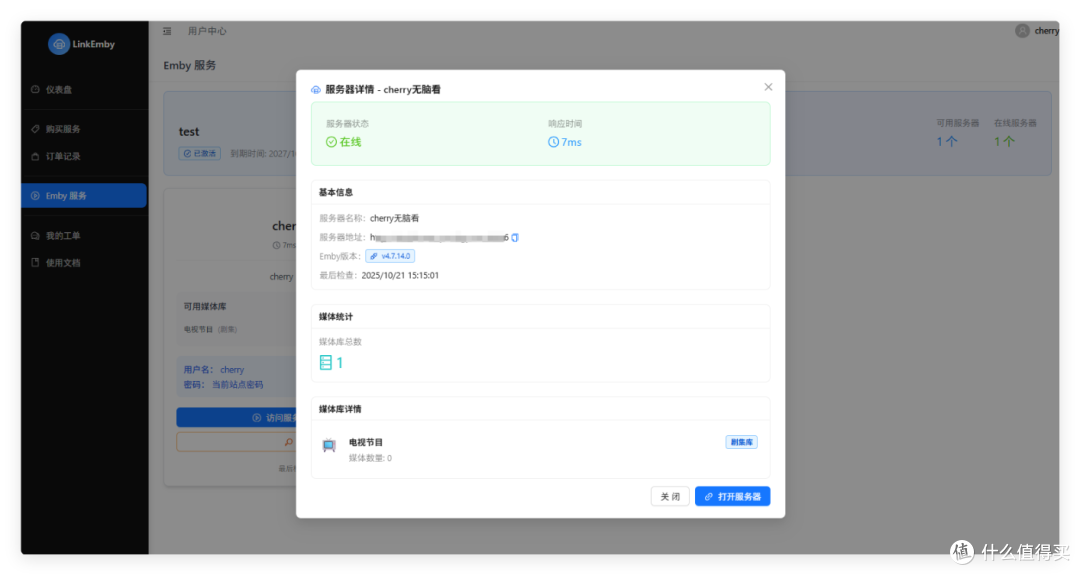The width and height of the screenshot is (1080, 575).
Task: Click the 我的工单 headset icon
Action: [35, 236]
